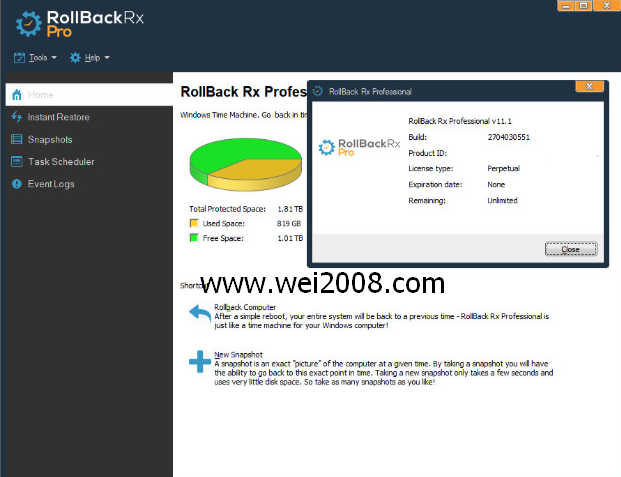
Task: Click the Free Space 1.01 TB value
Action: pyautogui.click(x=290, y=238)
